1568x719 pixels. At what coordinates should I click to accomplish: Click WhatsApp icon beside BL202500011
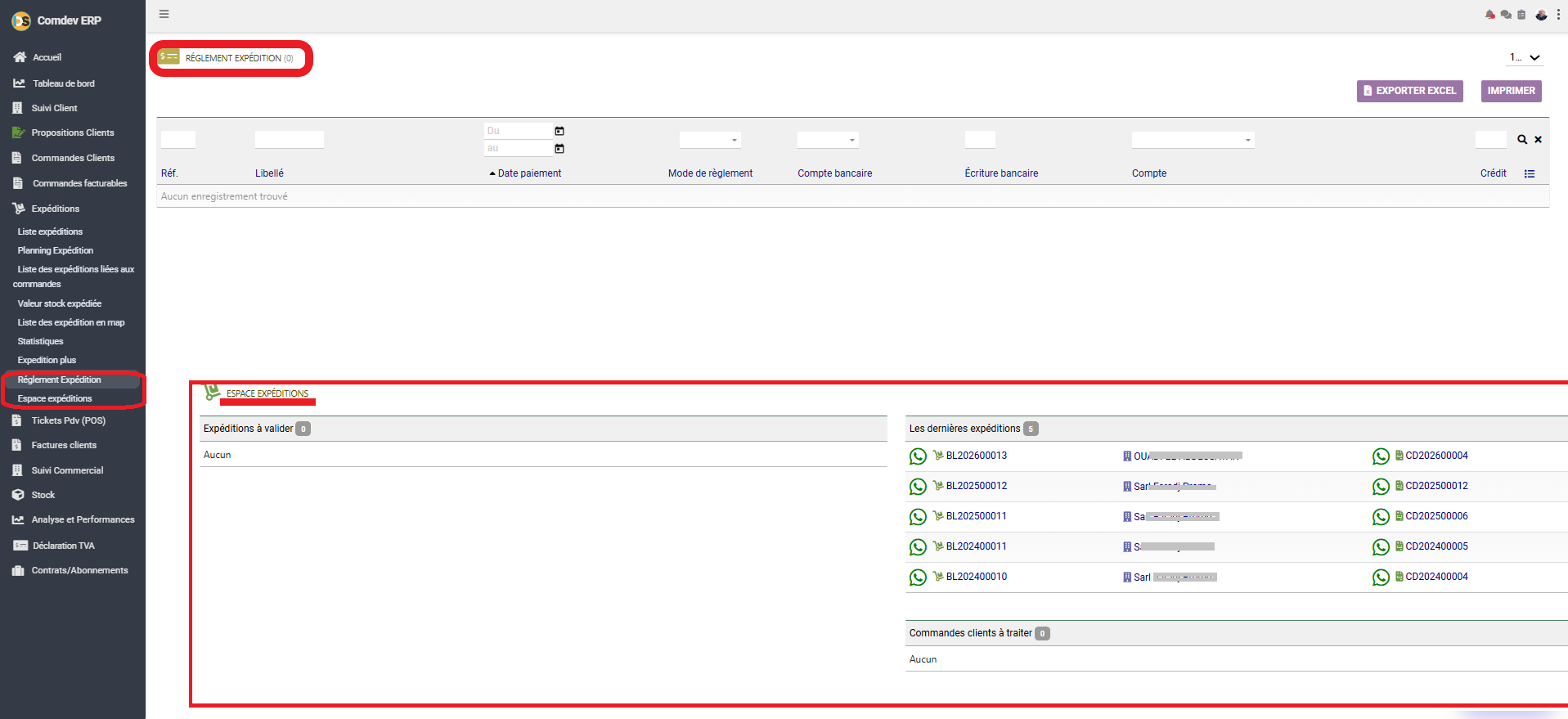coord(918,517)
